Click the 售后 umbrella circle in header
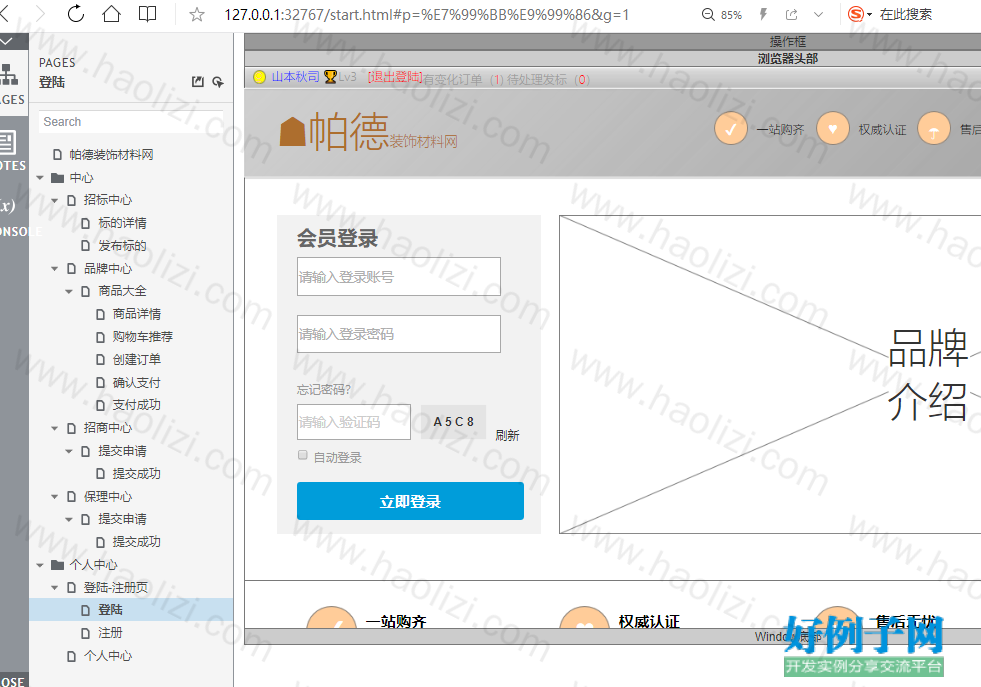Viewport: 981px width, 687px height. (x=934, y=129)
